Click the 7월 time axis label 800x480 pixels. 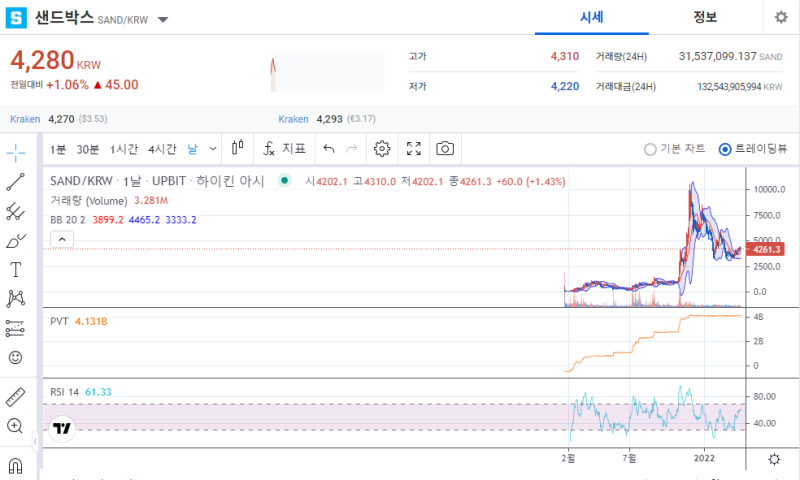[x=629, y=458]
